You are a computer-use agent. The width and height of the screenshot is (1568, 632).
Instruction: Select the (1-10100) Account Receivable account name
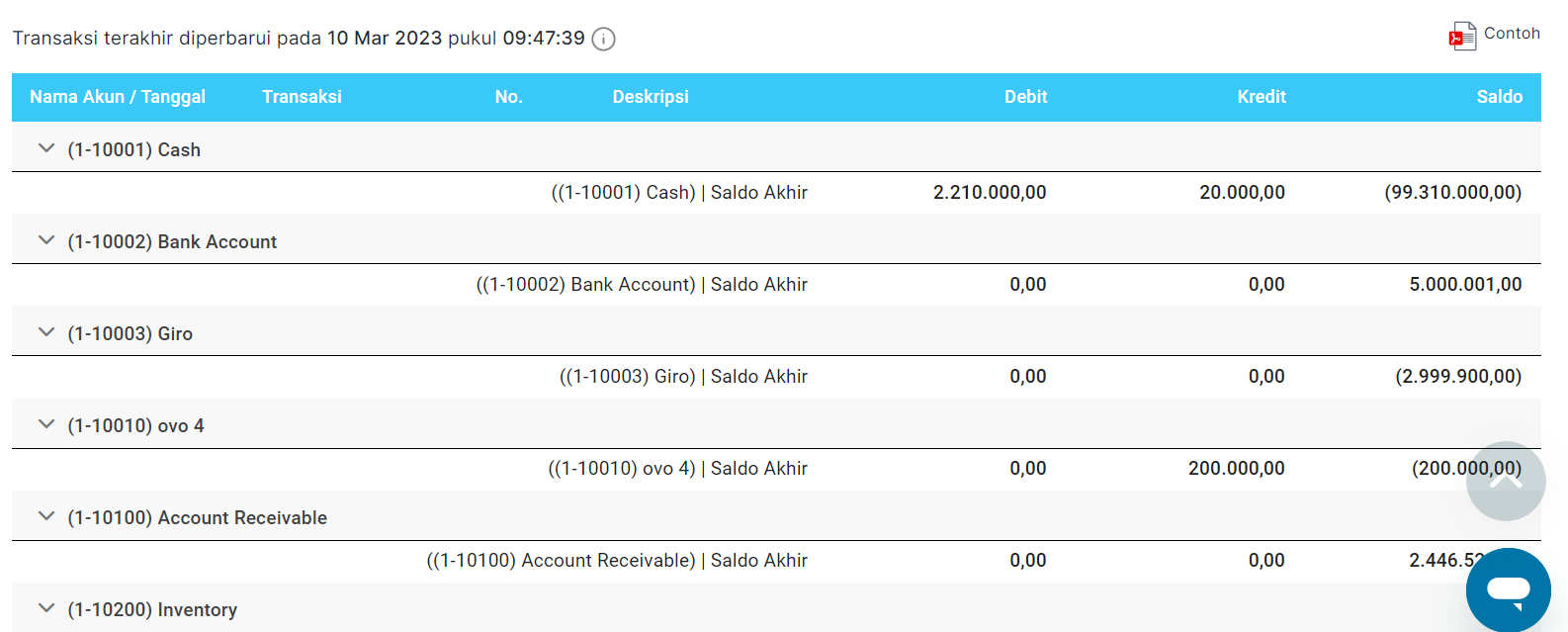(197, 518)
